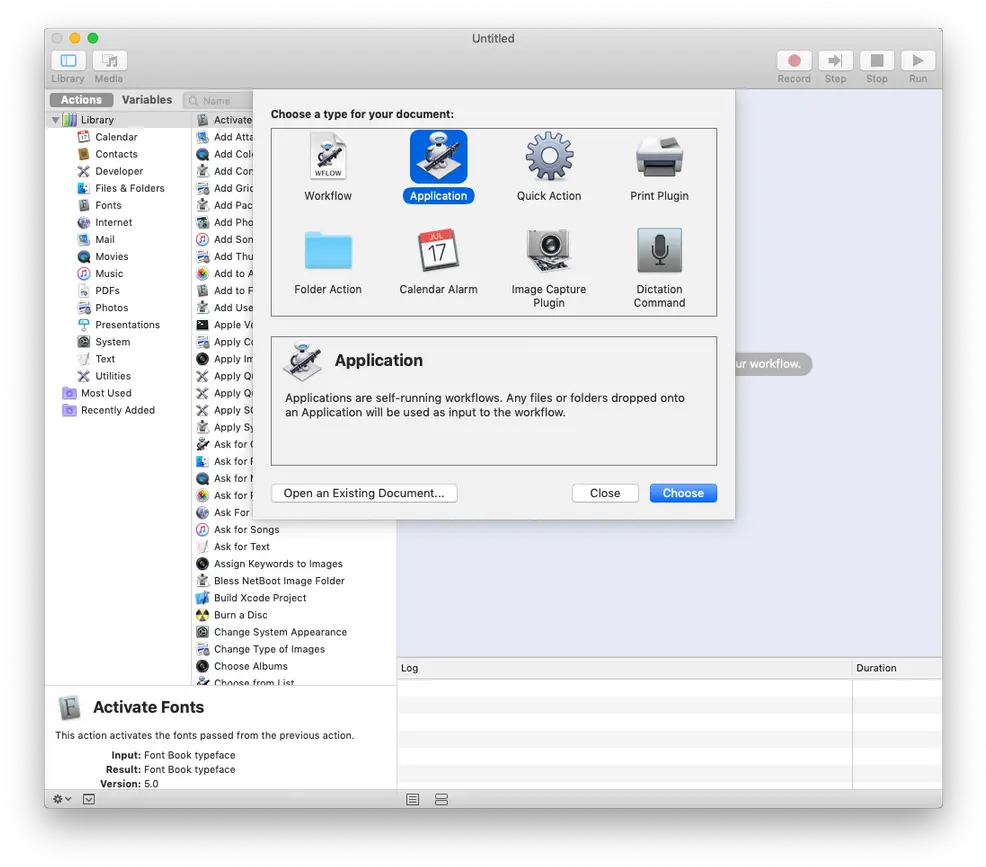The height and width of the screenshot is (867, 986).
Task: Open the Media browser toolbar button
Action: click(109, 61)
